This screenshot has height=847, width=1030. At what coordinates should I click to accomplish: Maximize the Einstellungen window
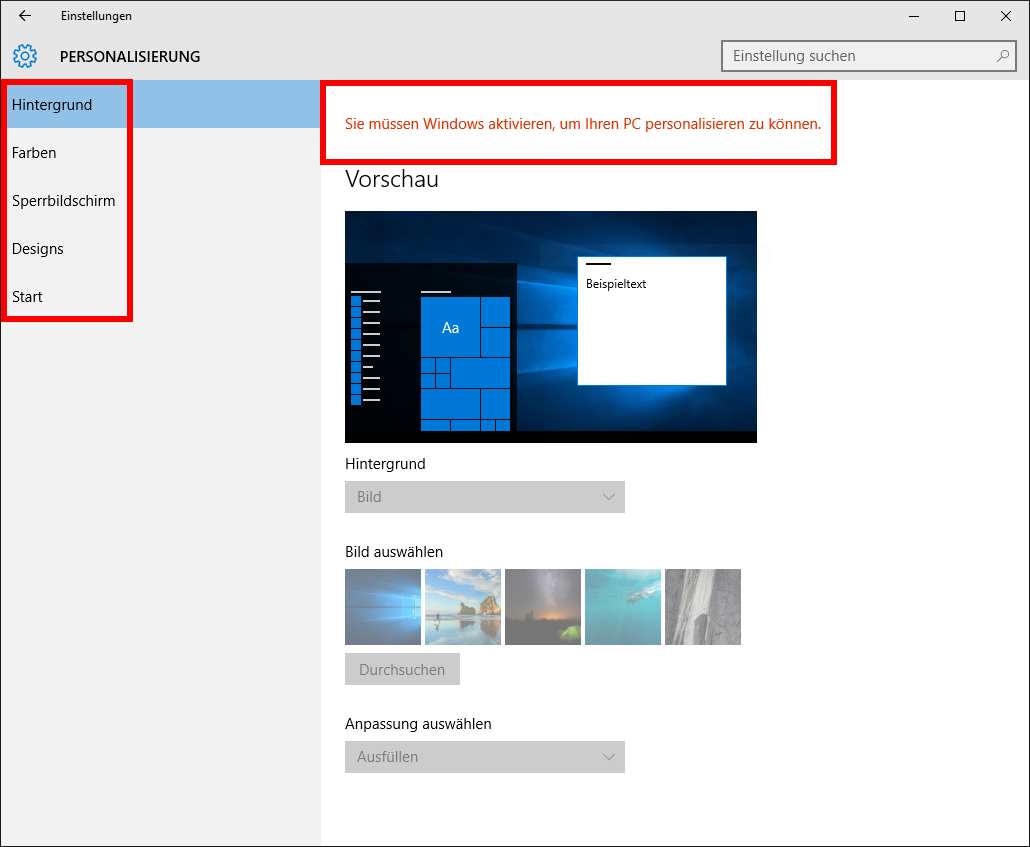[x=960, y=16]
